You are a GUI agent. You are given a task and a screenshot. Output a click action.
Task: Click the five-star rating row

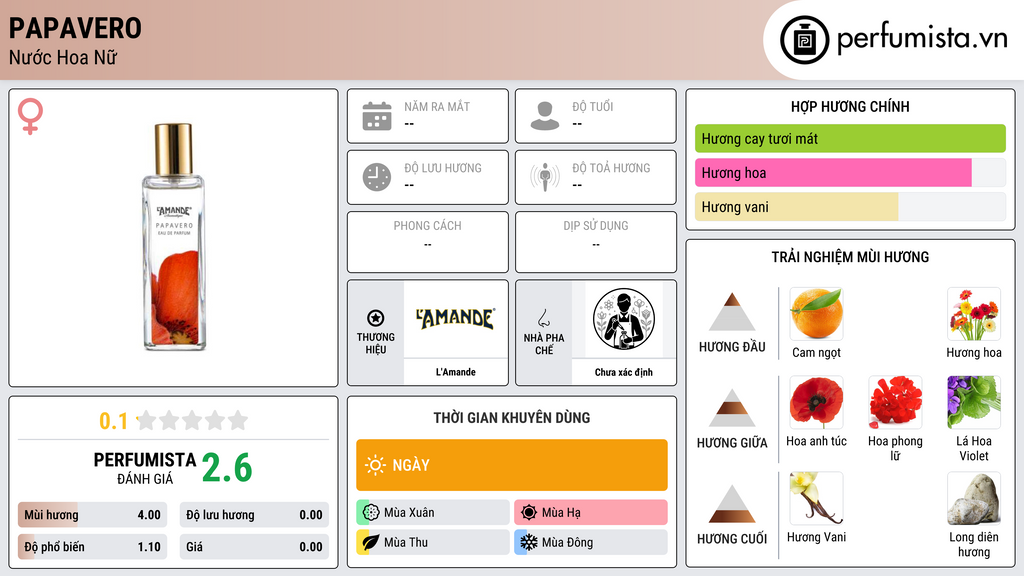(x=192, y=420)
